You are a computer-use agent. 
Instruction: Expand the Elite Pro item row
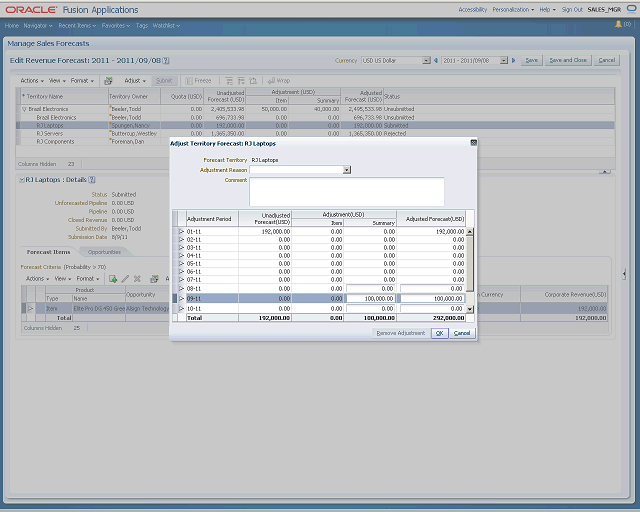point(30,309)
